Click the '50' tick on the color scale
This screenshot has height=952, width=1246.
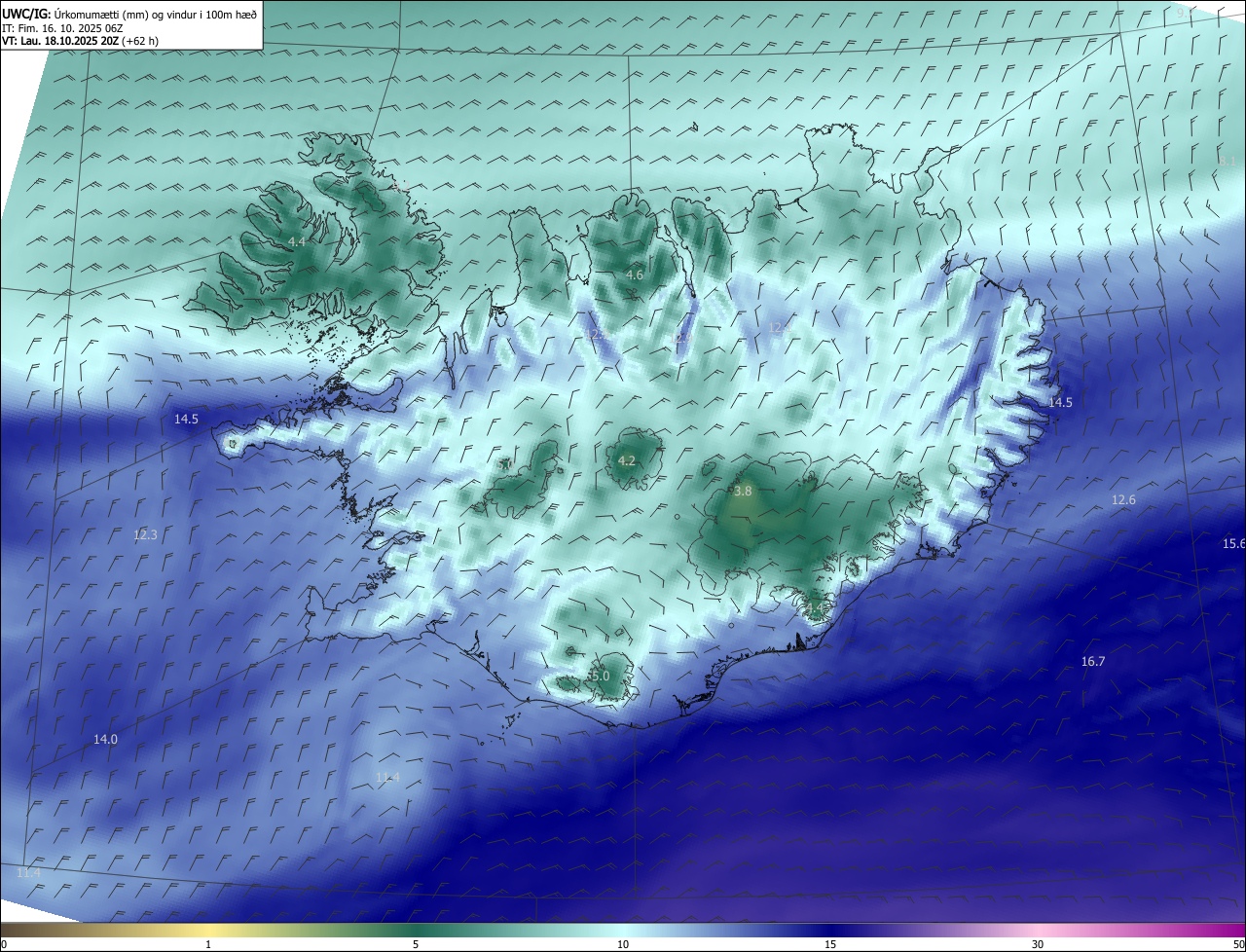[1238, 945]
